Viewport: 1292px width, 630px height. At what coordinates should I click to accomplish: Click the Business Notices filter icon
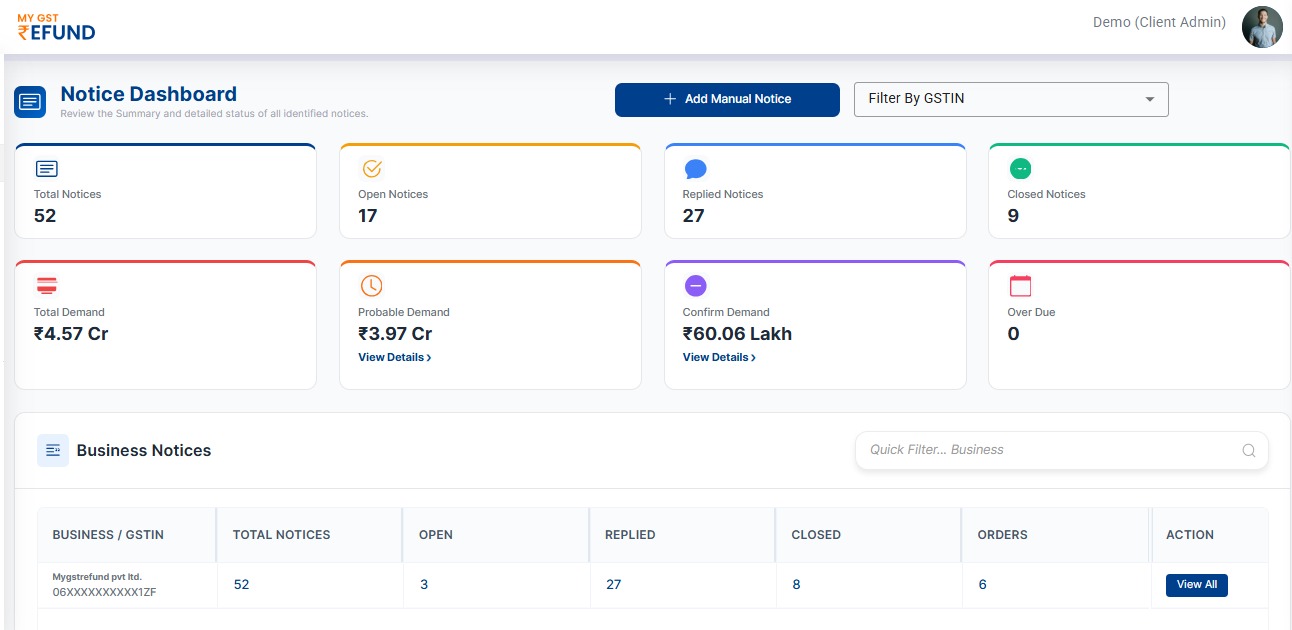click(x=53, y=450)
